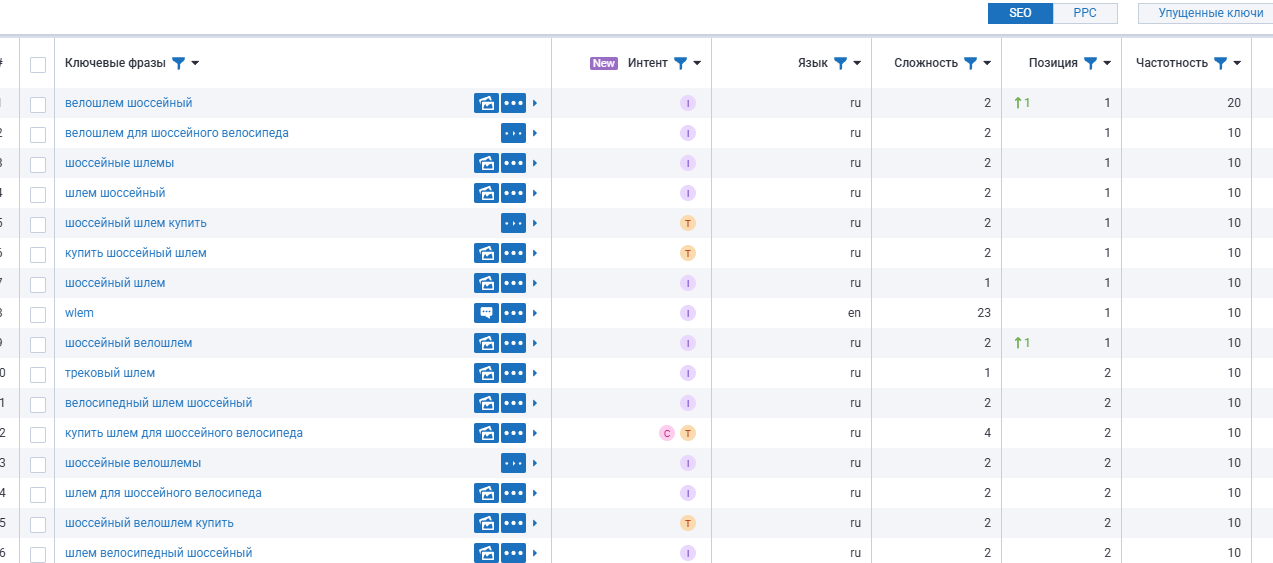Expand sort dropdown arrow of Язык column
This screenshot has width=1273, height=563.
point(857,63)
